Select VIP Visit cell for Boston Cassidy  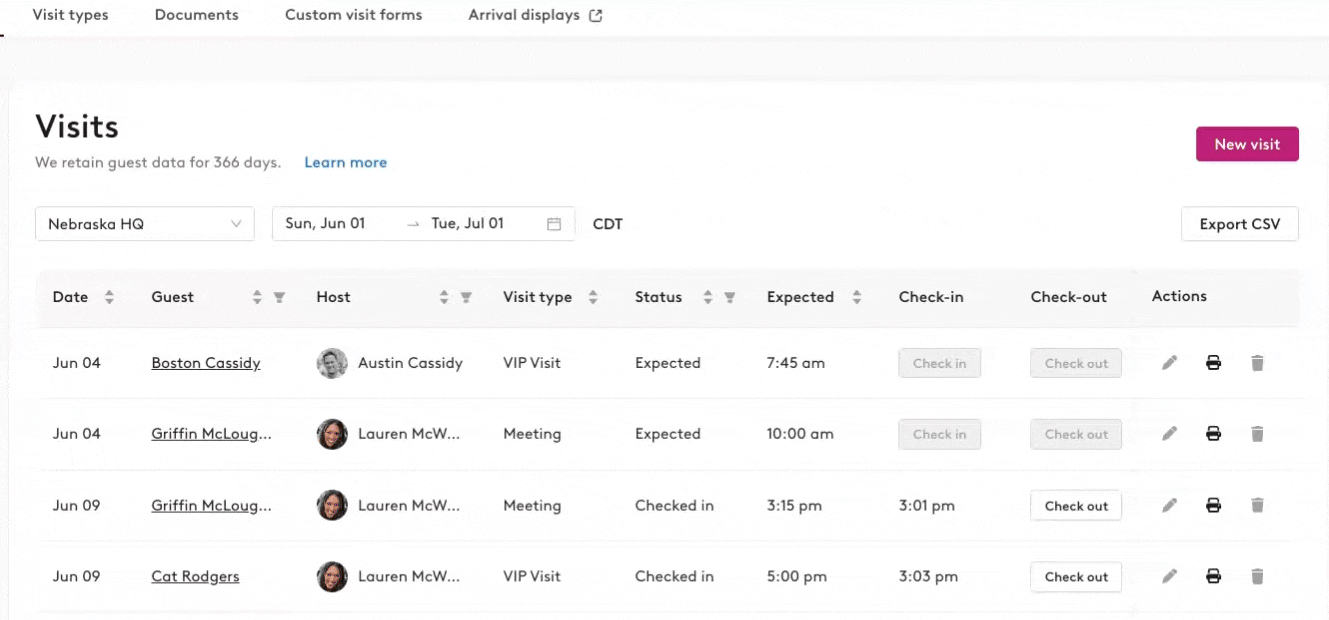coord(532,363)
